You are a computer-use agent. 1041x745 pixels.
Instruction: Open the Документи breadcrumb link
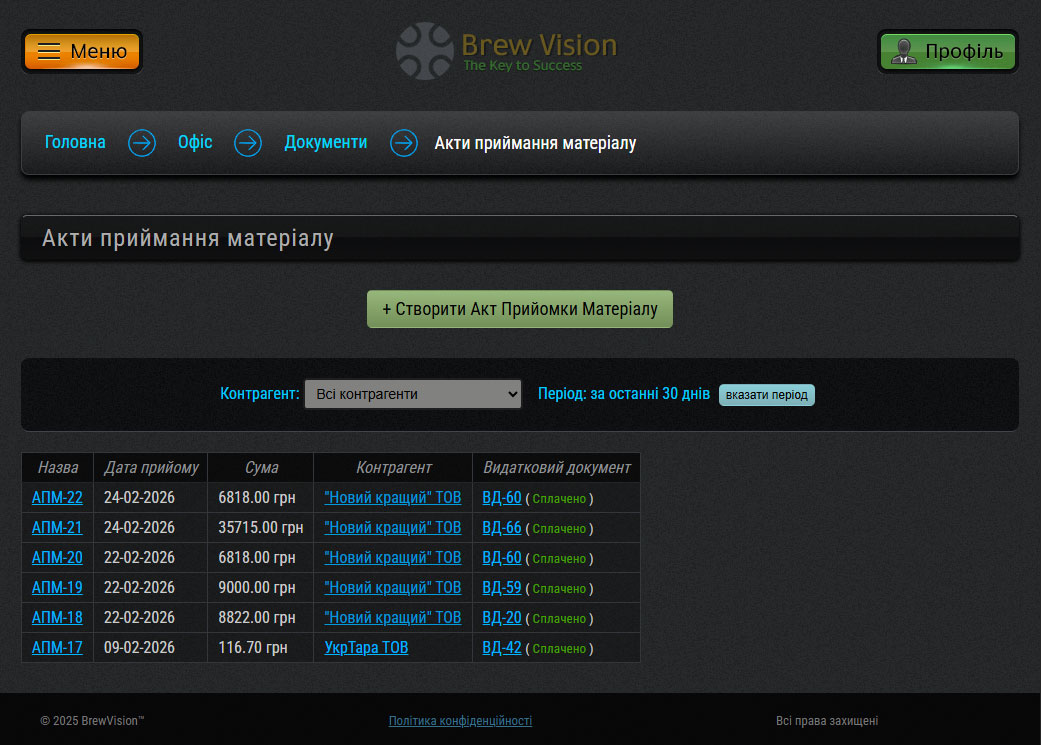[x=325, y=142]
